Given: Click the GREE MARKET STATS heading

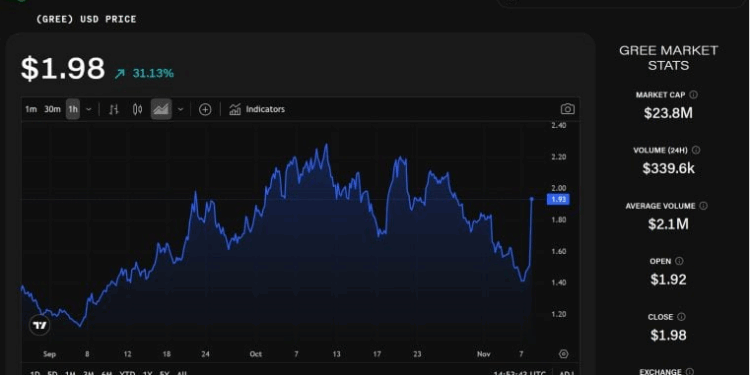Looking at the screenshot, I should pos(668,58).
